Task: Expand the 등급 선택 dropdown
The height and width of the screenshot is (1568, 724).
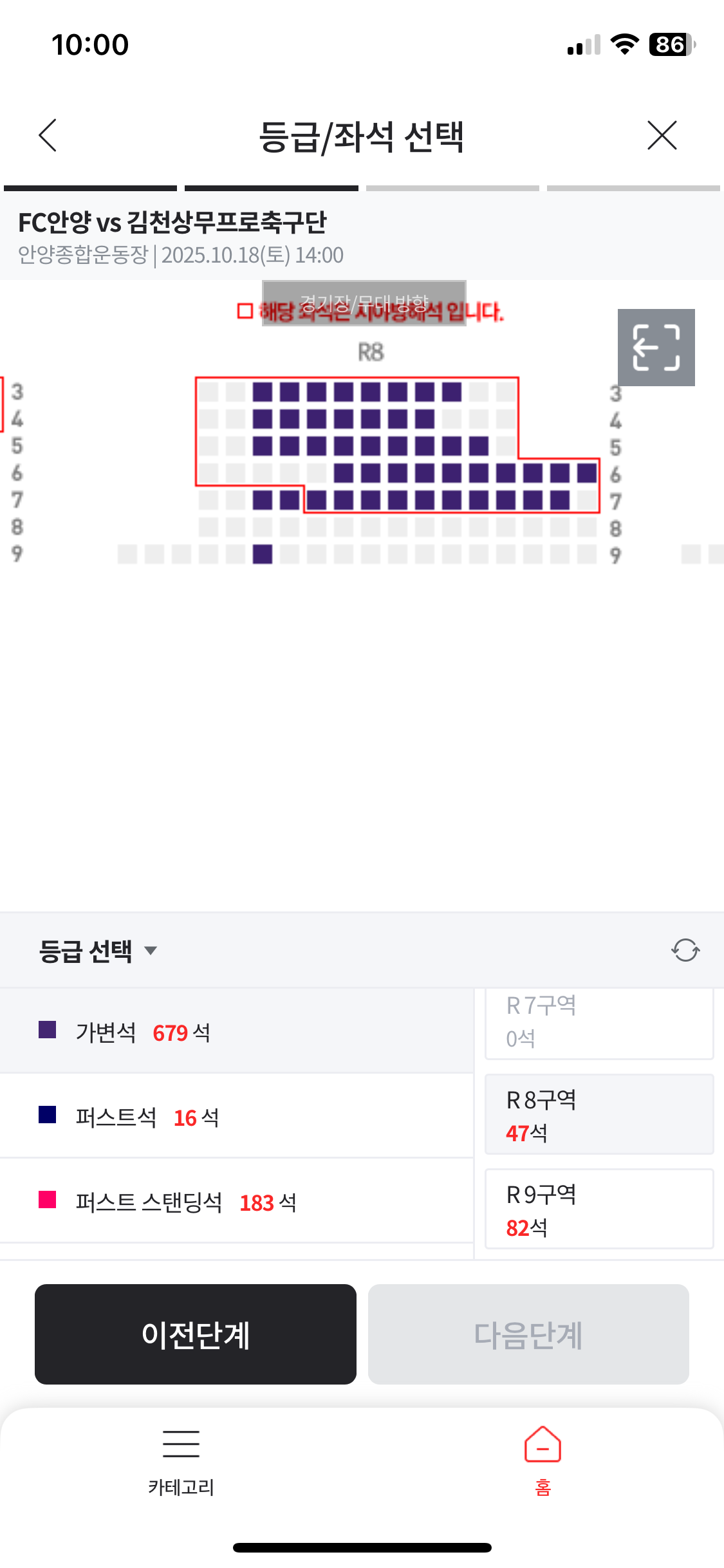Action: coord(98,951)
